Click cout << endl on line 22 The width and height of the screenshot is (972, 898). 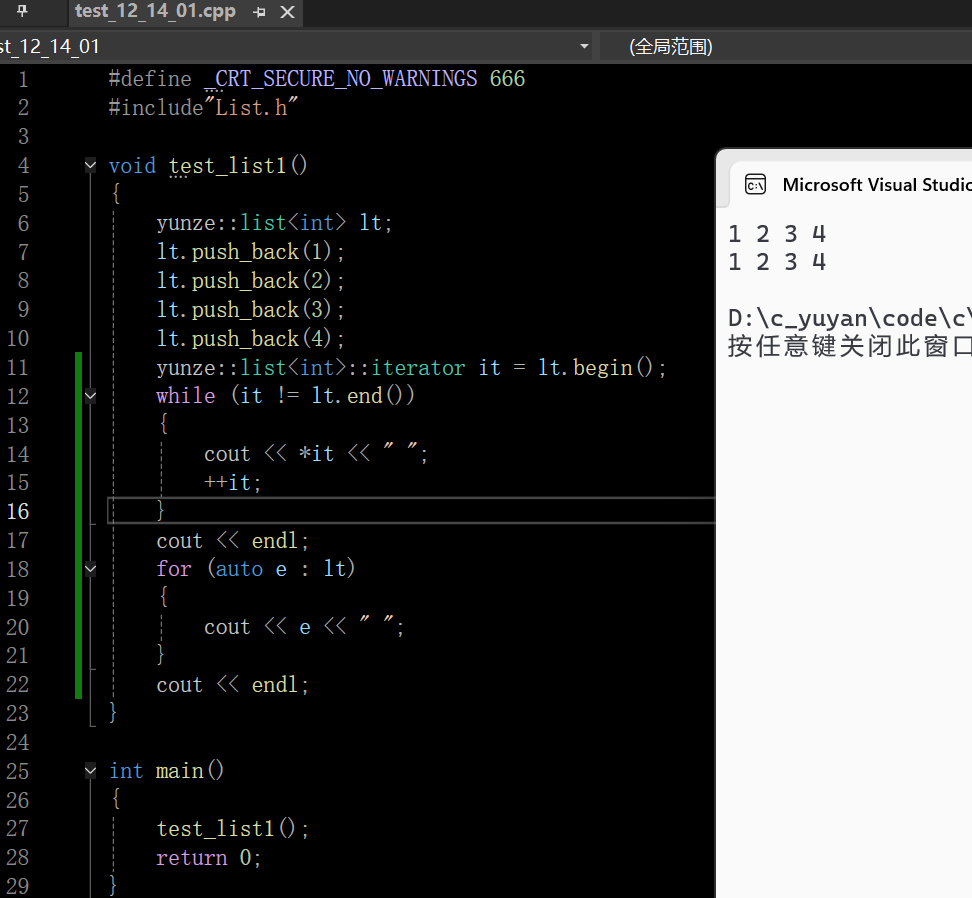[232, 685]
